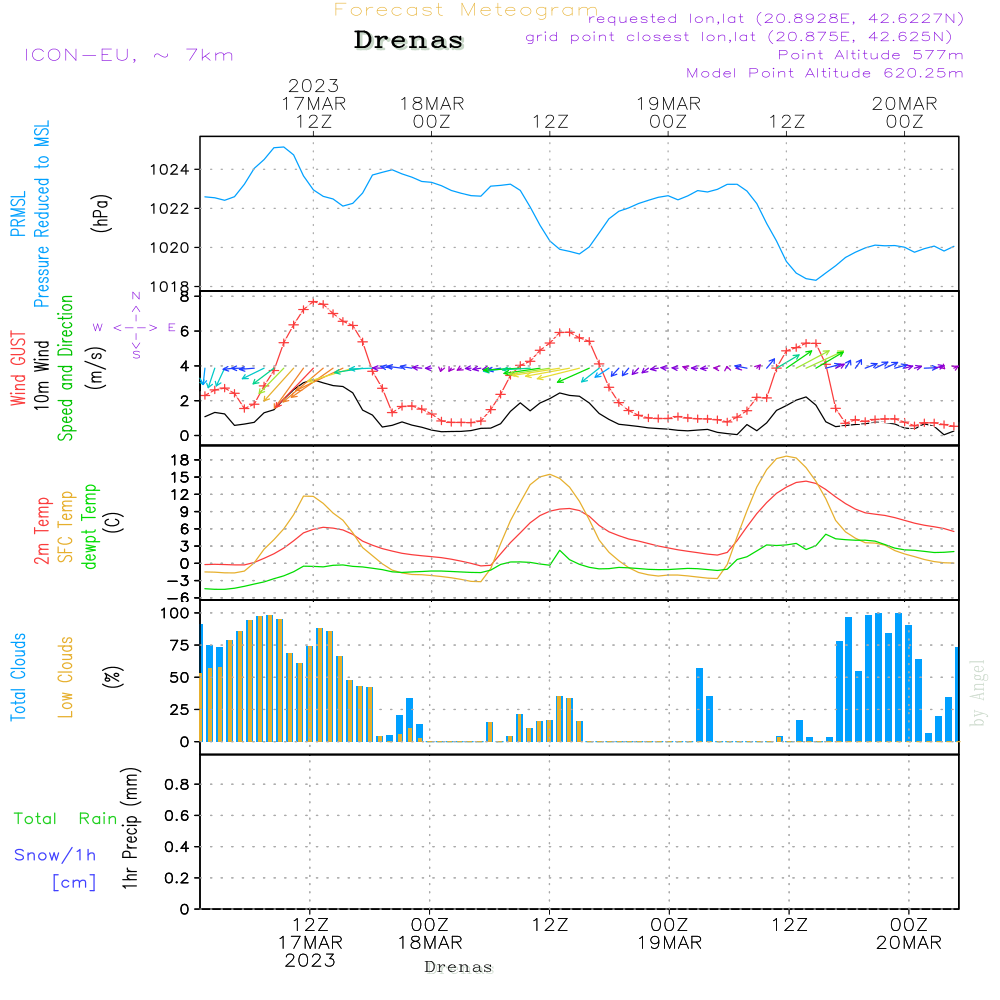Click the red "2m Temp" legend label

[x=41, y=531]
